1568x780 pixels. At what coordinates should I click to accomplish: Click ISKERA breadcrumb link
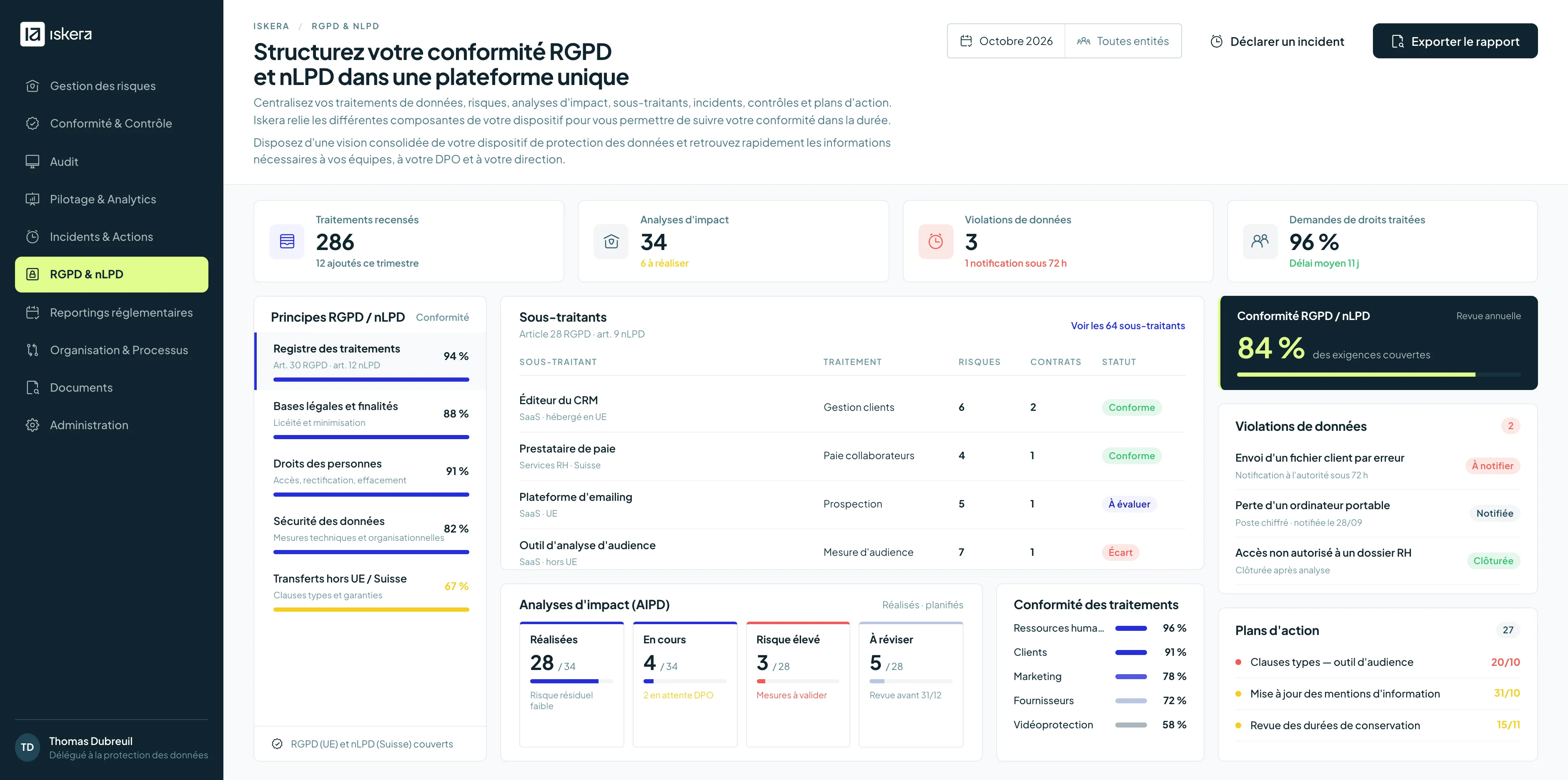click(x=271, y=26)
